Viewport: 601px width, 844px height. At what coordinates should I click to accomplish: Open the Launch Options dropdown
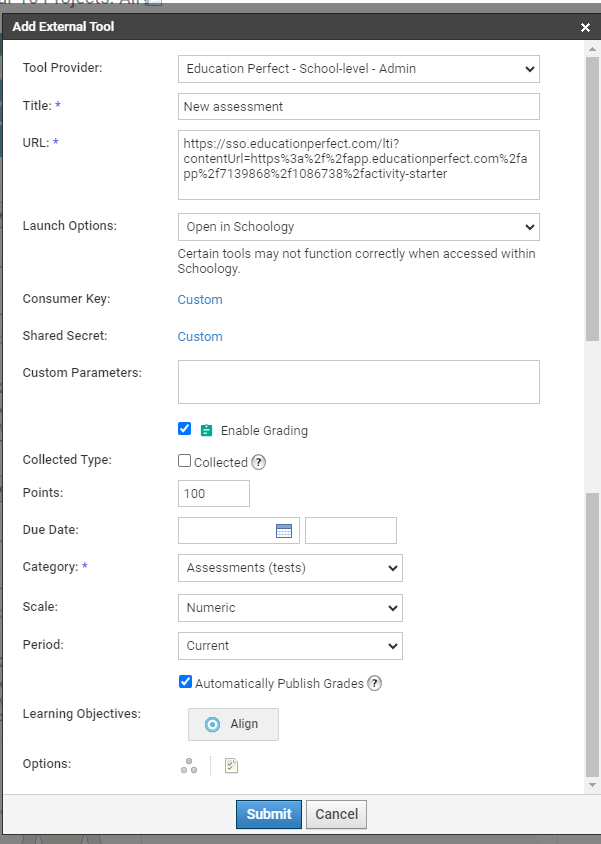(359, 227)
